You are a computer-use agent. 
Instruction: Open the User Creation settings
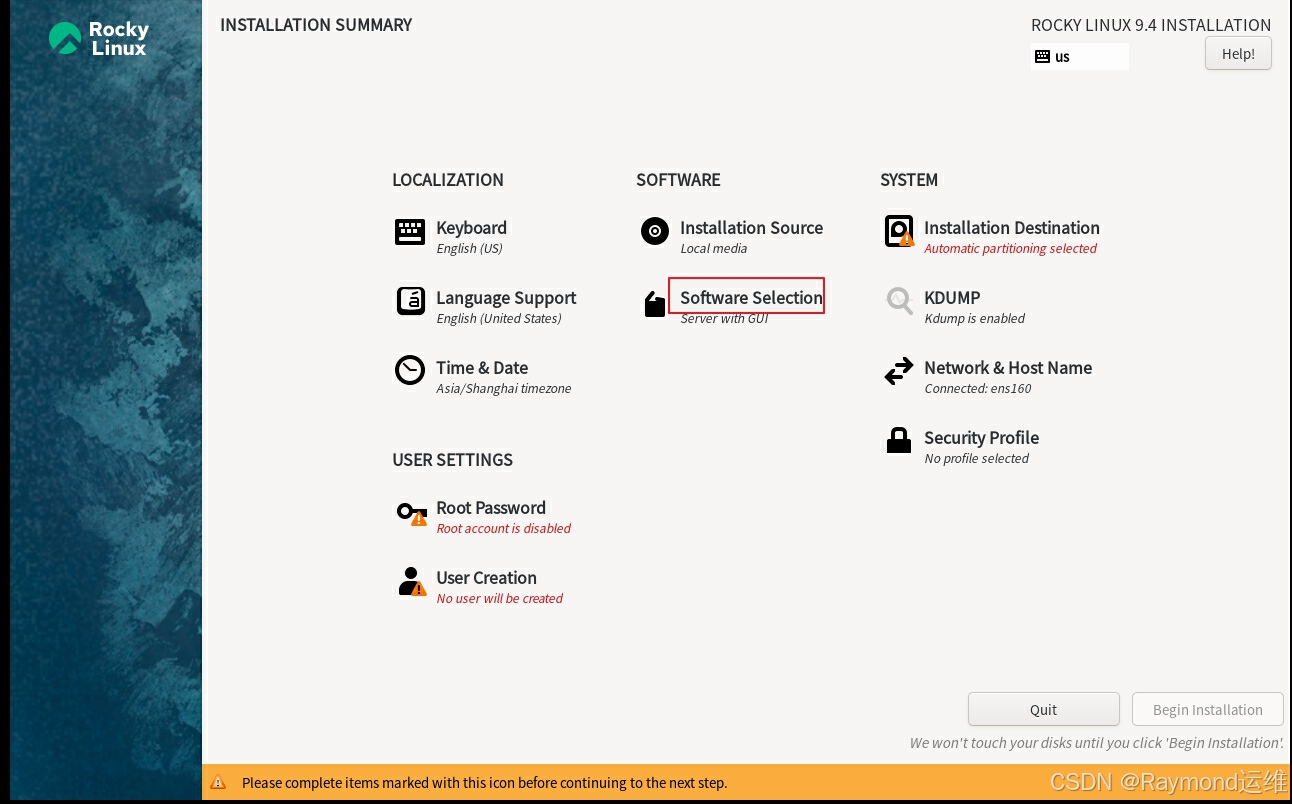click(486, 578)
